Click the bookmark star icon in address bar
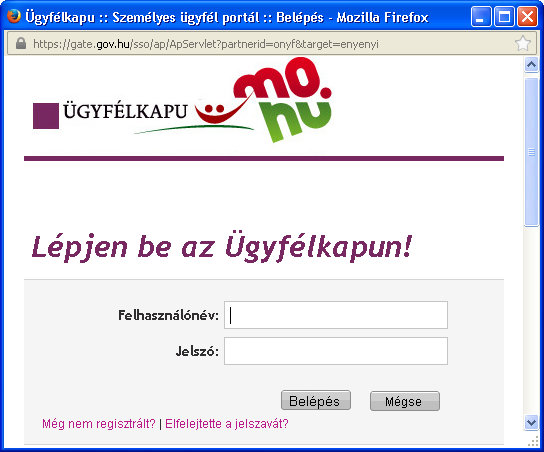This screenshot has height=452, width=544. pos(522,43)
